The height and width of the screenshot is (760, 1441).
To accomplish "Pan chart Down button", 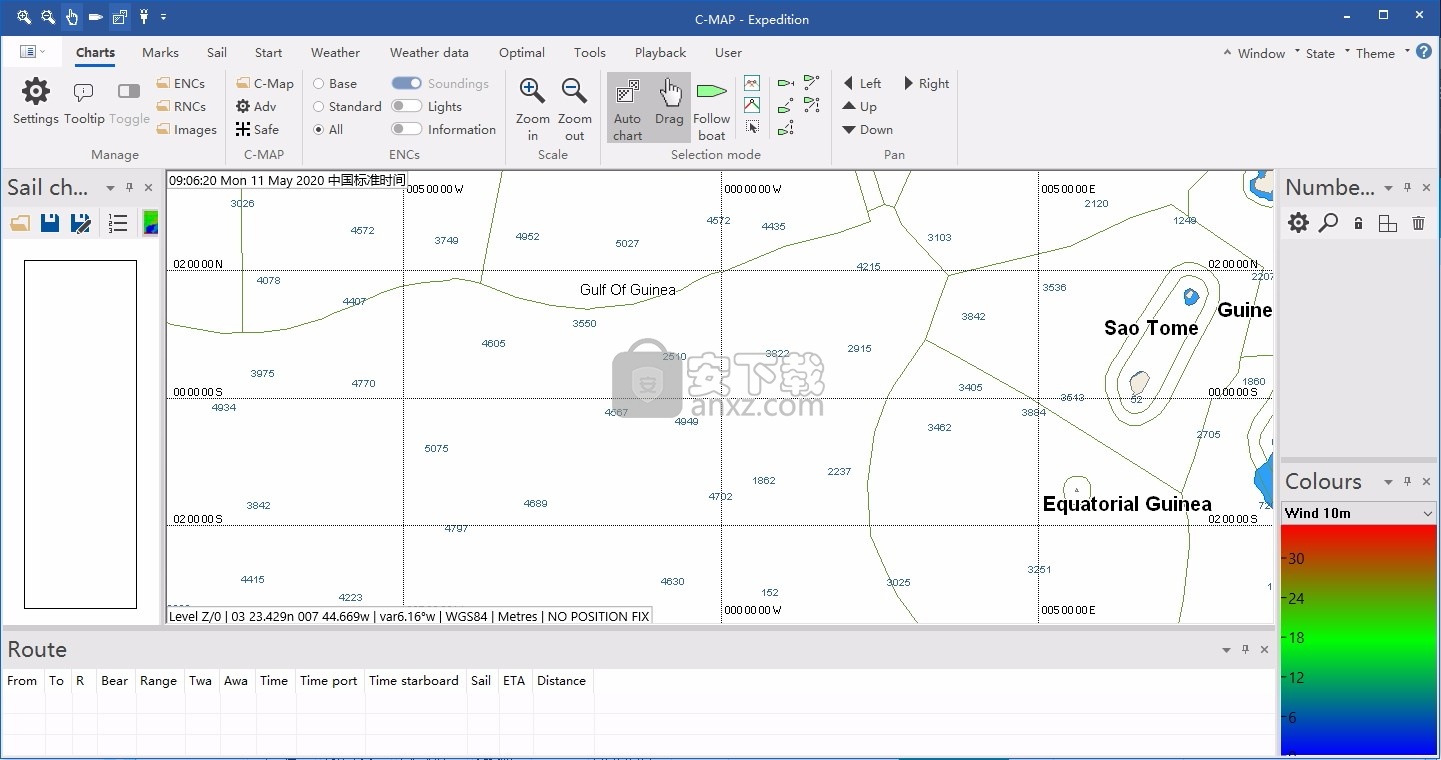I will click(867, 130).
